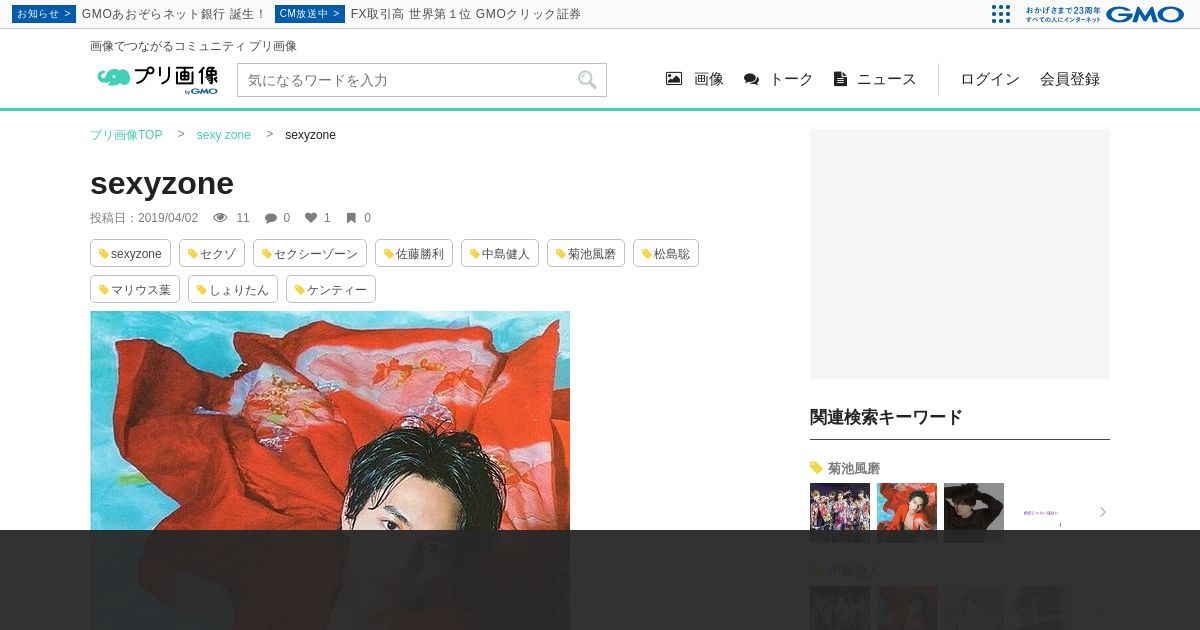The image size is (1200, 630).
Task: Select the sexyzone tag
Action: 130,253
